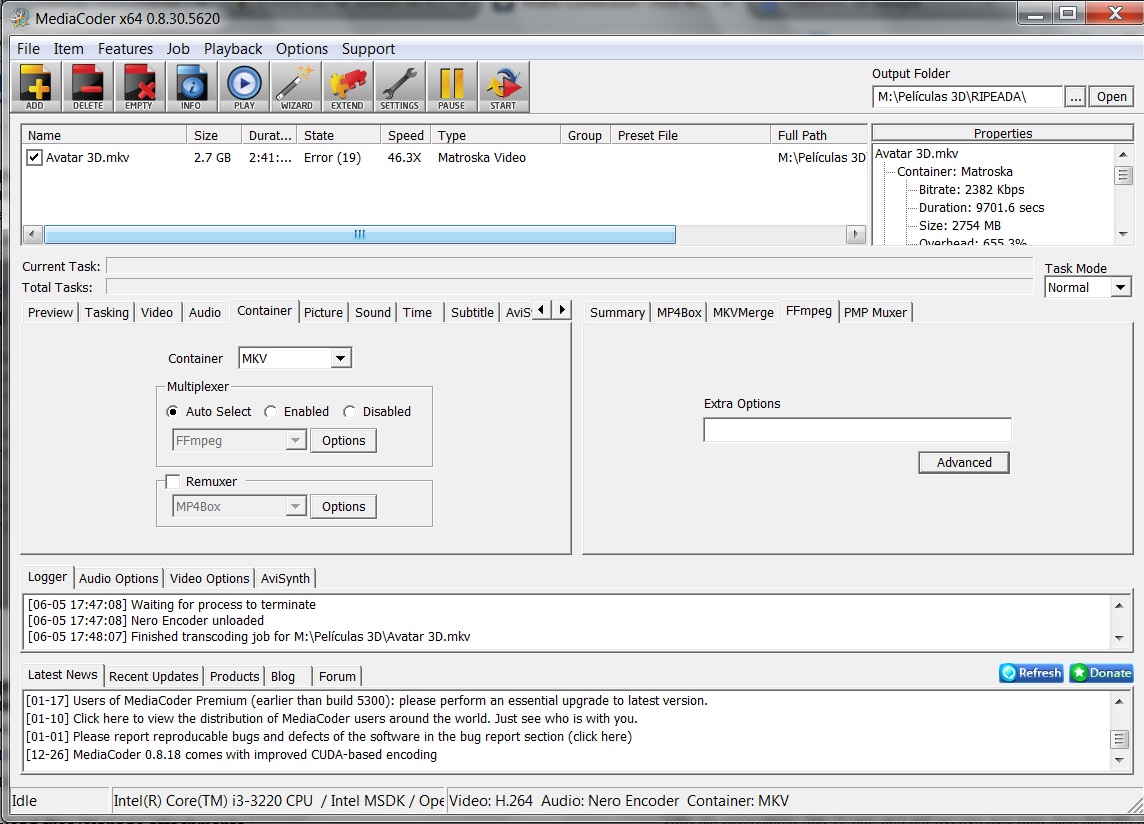Open the INFO toolbar icon
1144x824 pixels.
tap(192, 87)
